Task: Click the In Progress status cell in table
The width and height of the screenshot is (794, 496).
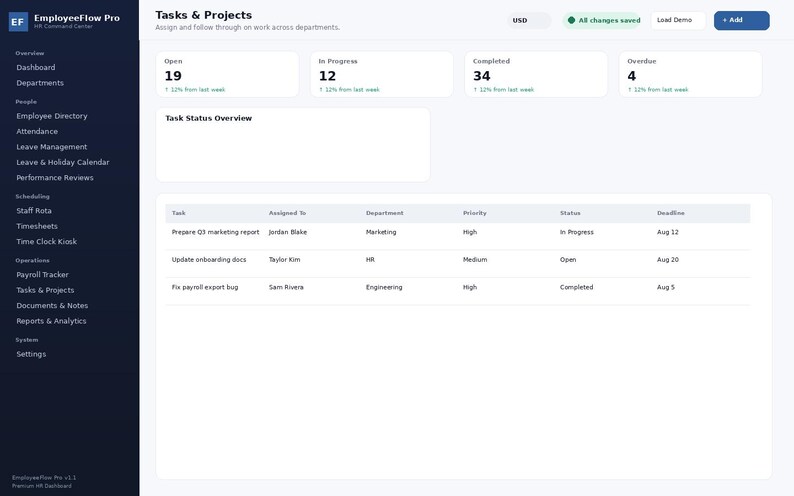Action: [x=577, y=232]
